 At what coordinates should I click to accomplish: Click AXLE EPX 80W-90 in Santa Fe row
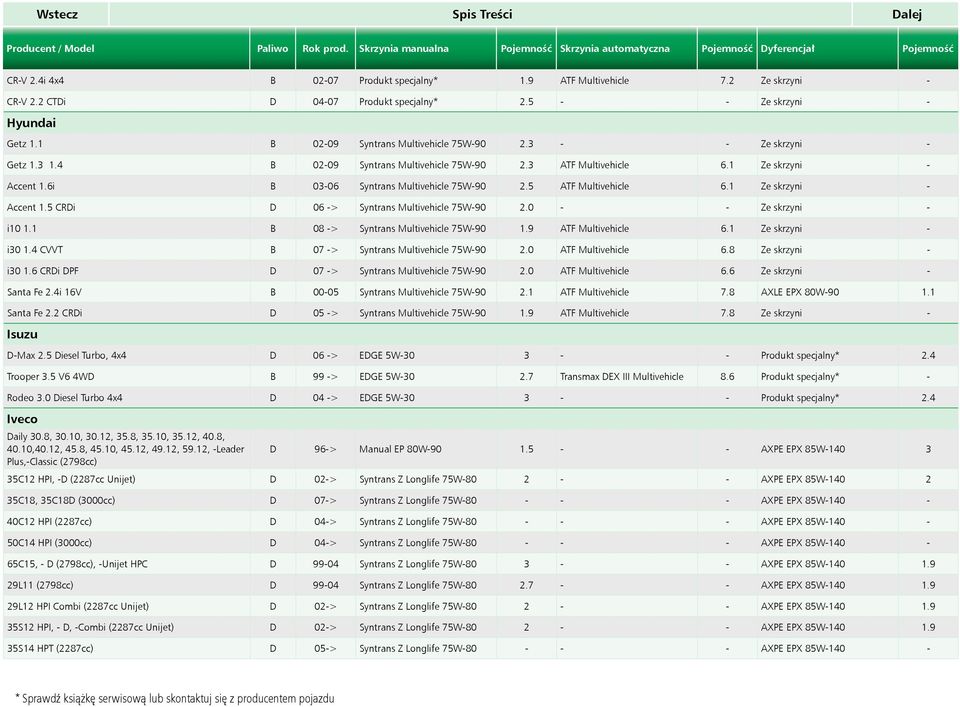800,292
